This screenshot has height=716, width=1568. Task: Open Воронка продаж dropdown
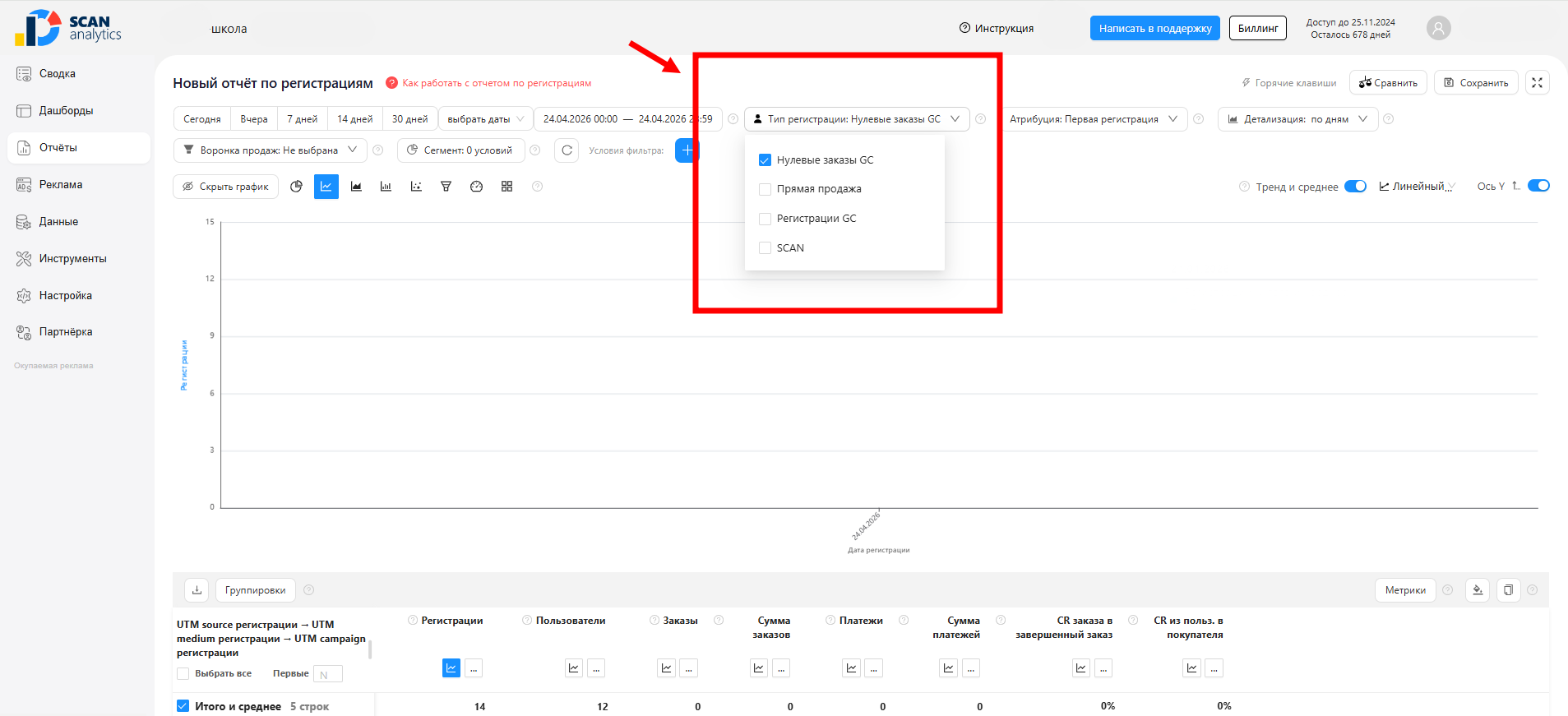pyautogui.click(x=271, y=150)
